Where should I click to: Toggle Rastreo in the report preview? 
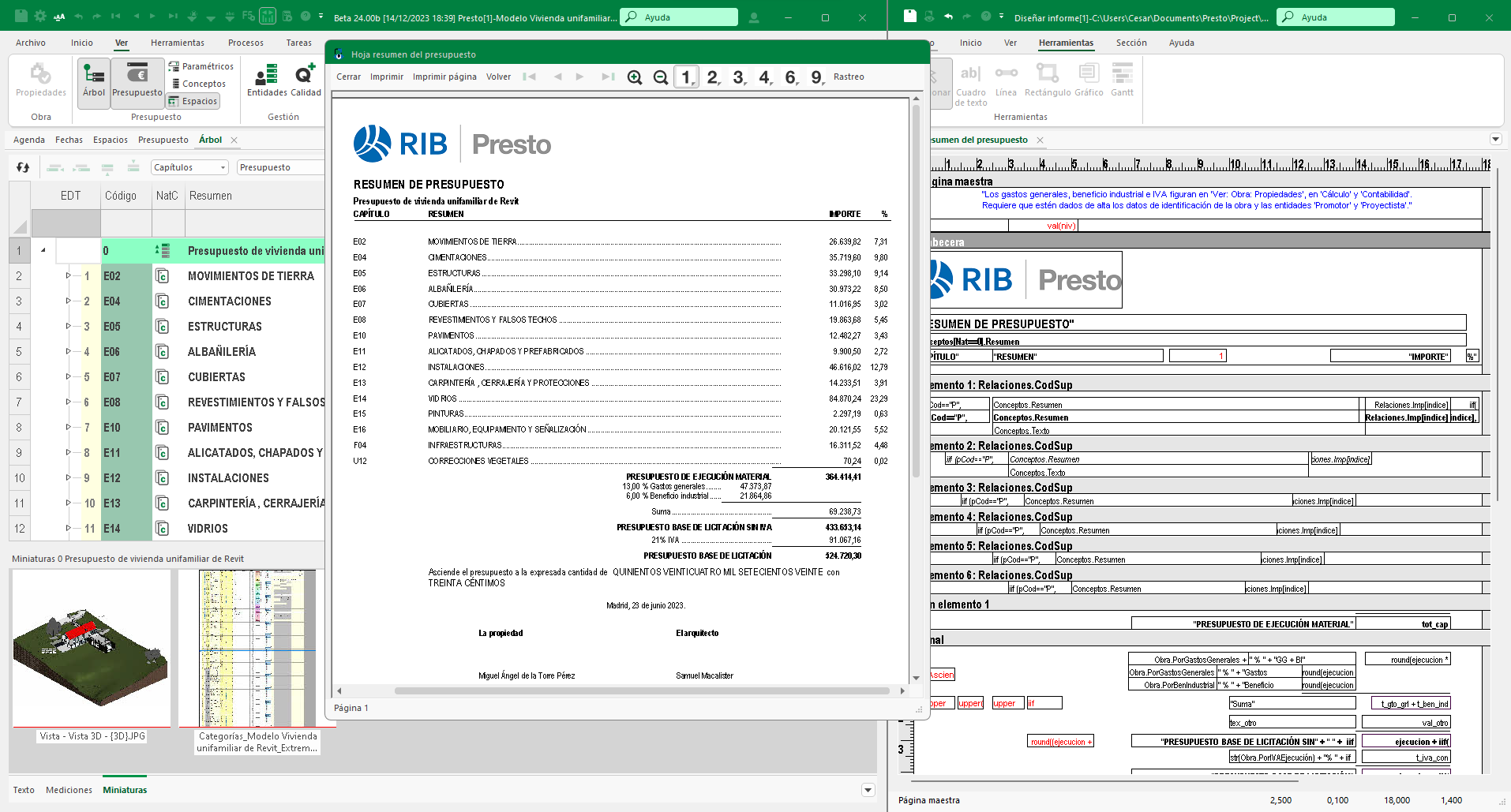point(849,77)
